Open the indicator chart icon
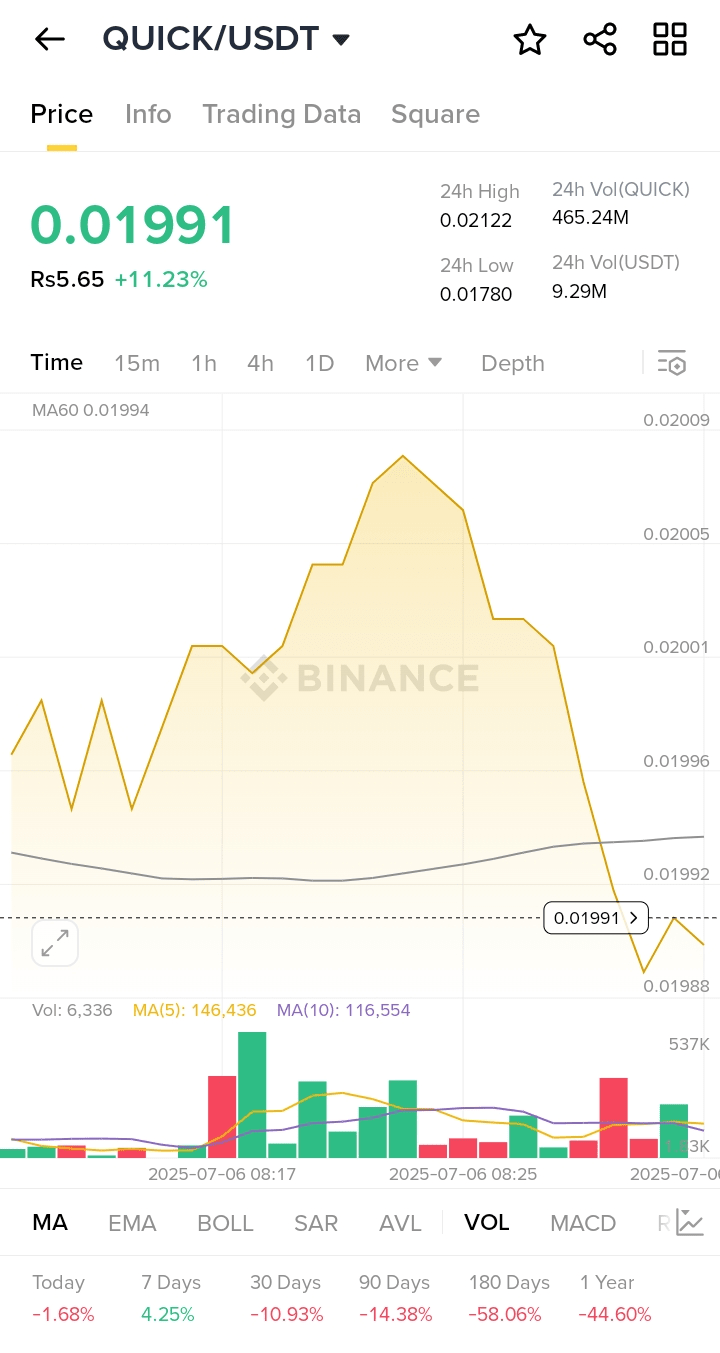The height and width of the screenshot is (1353, 720). click(x=690, y=1222)
